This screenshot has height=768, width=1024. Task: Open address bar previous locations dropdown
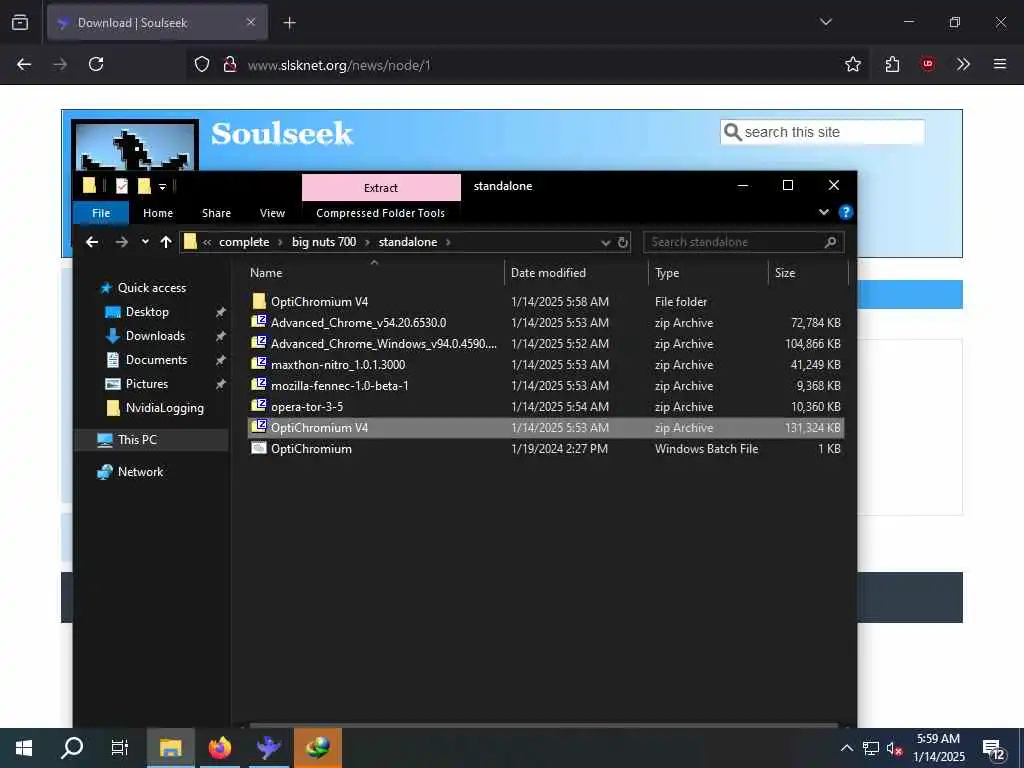click(x=605, y=242)
